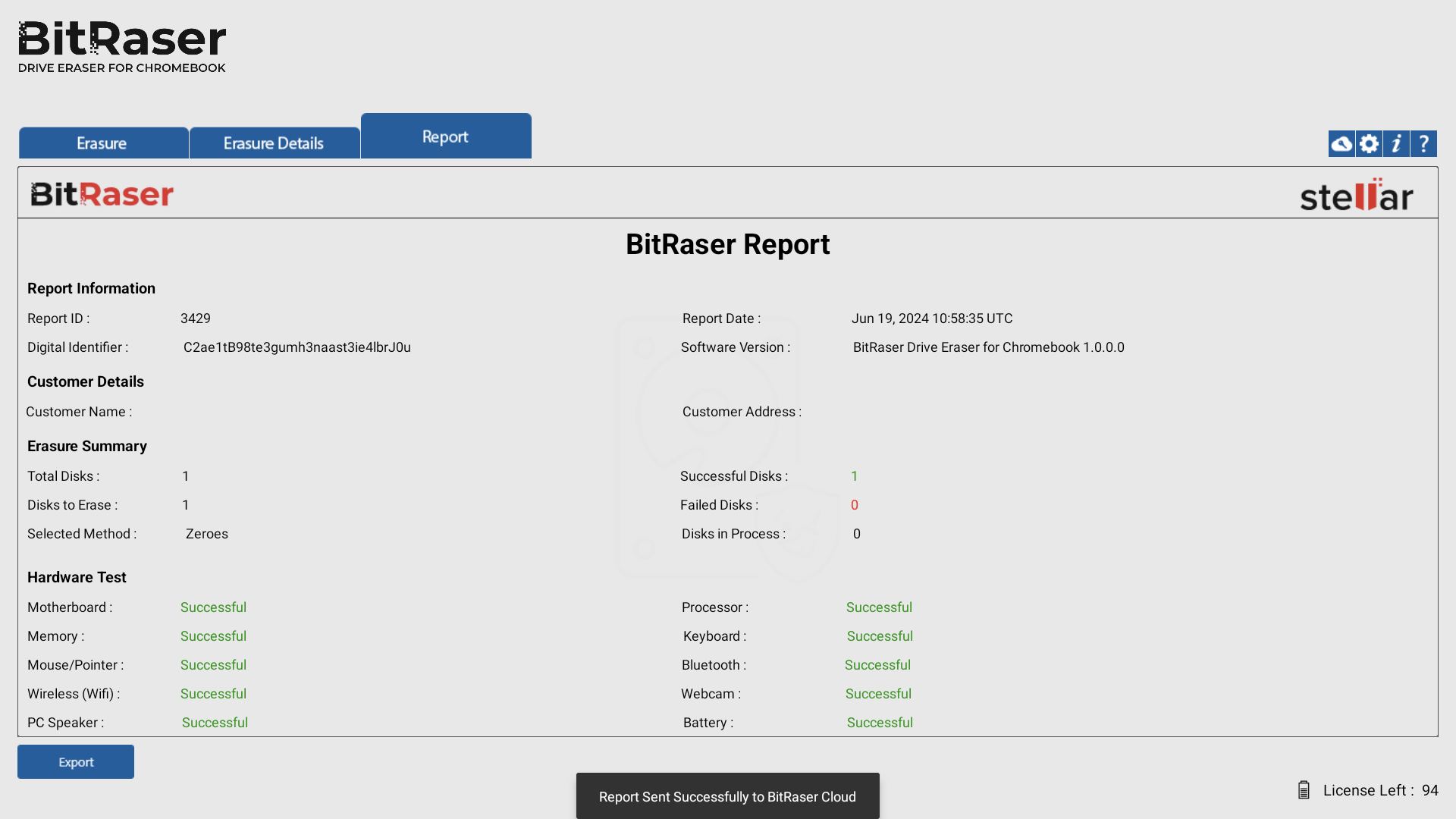Click the Report ID value 3429

196,318
